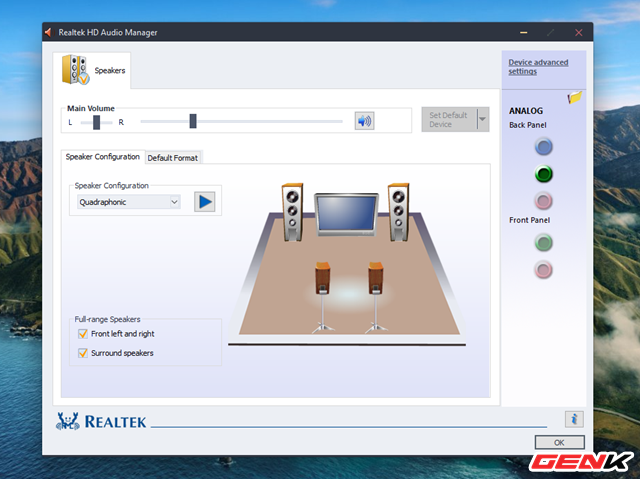Open Device advanced settings link
This screenshot has width=640, height=479.
click(538, 67)
